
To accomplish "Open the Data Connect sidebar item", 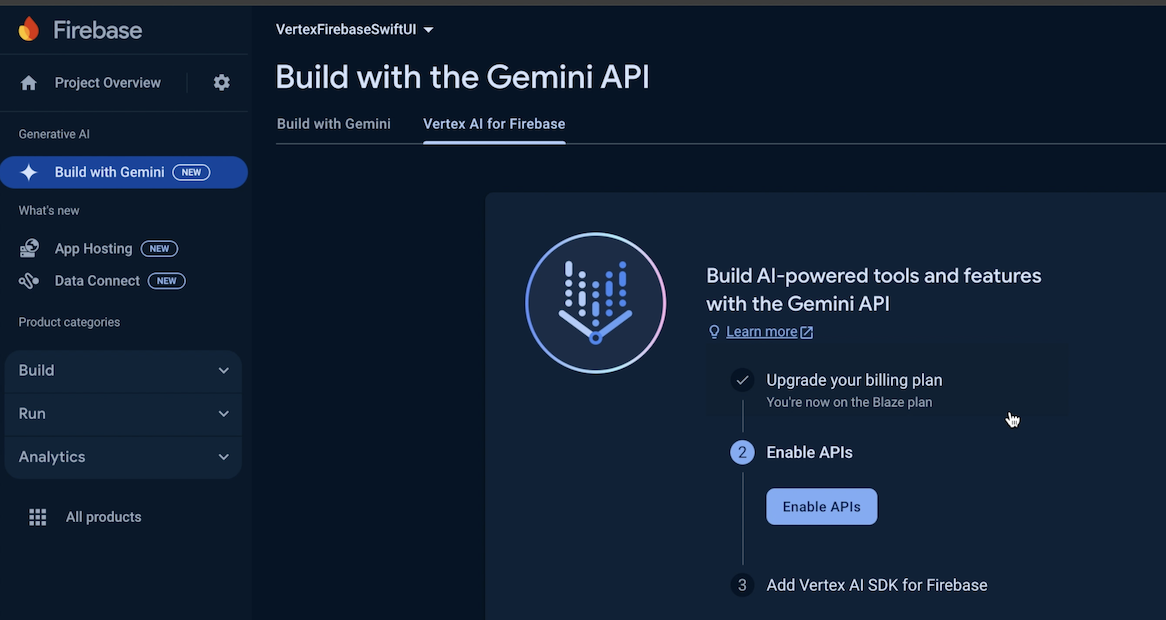I will point(97,281).
